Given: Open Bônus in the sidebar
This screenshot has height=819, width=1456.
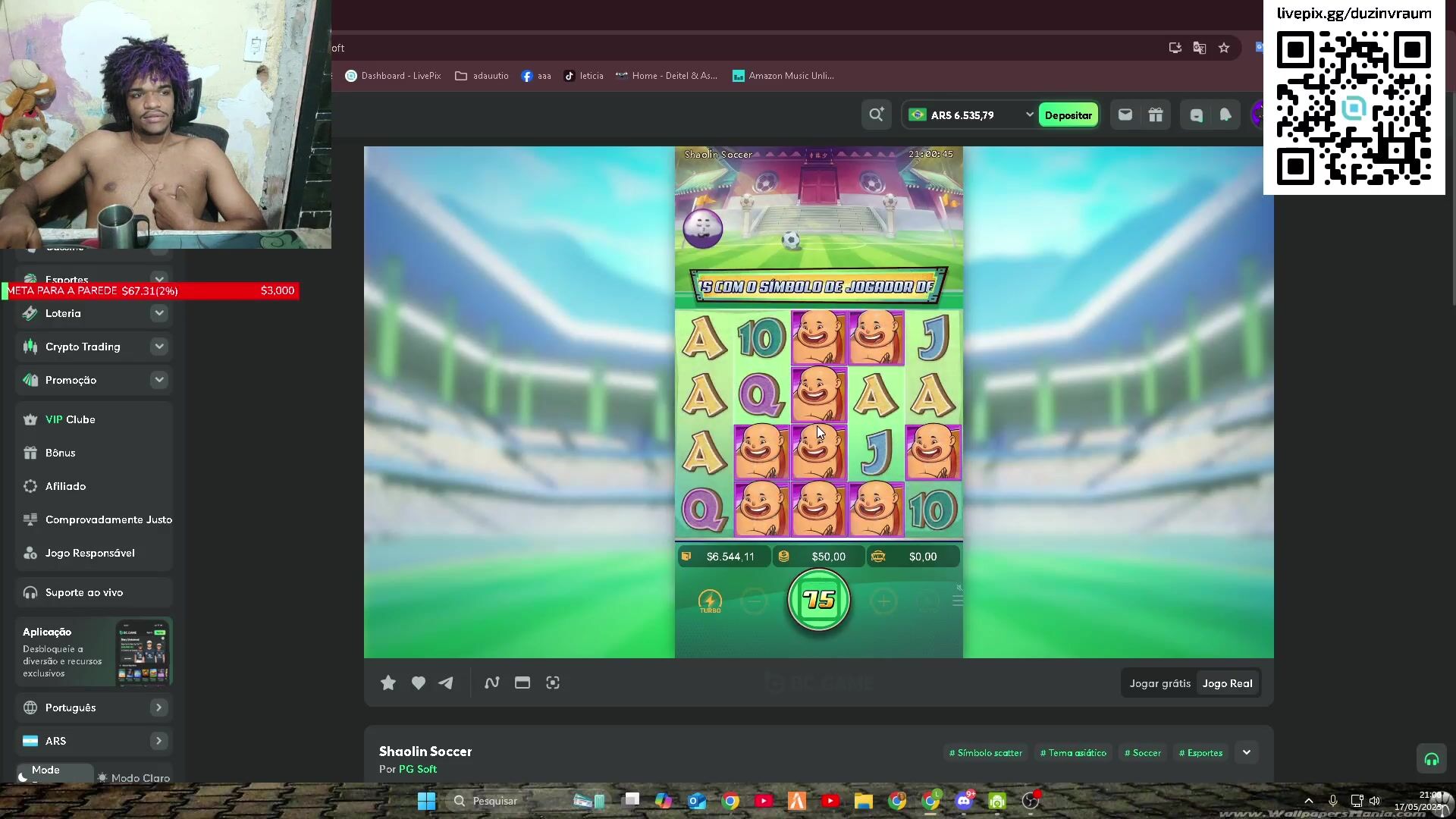Looking at the screenshot, I should (x=94, y=453).
